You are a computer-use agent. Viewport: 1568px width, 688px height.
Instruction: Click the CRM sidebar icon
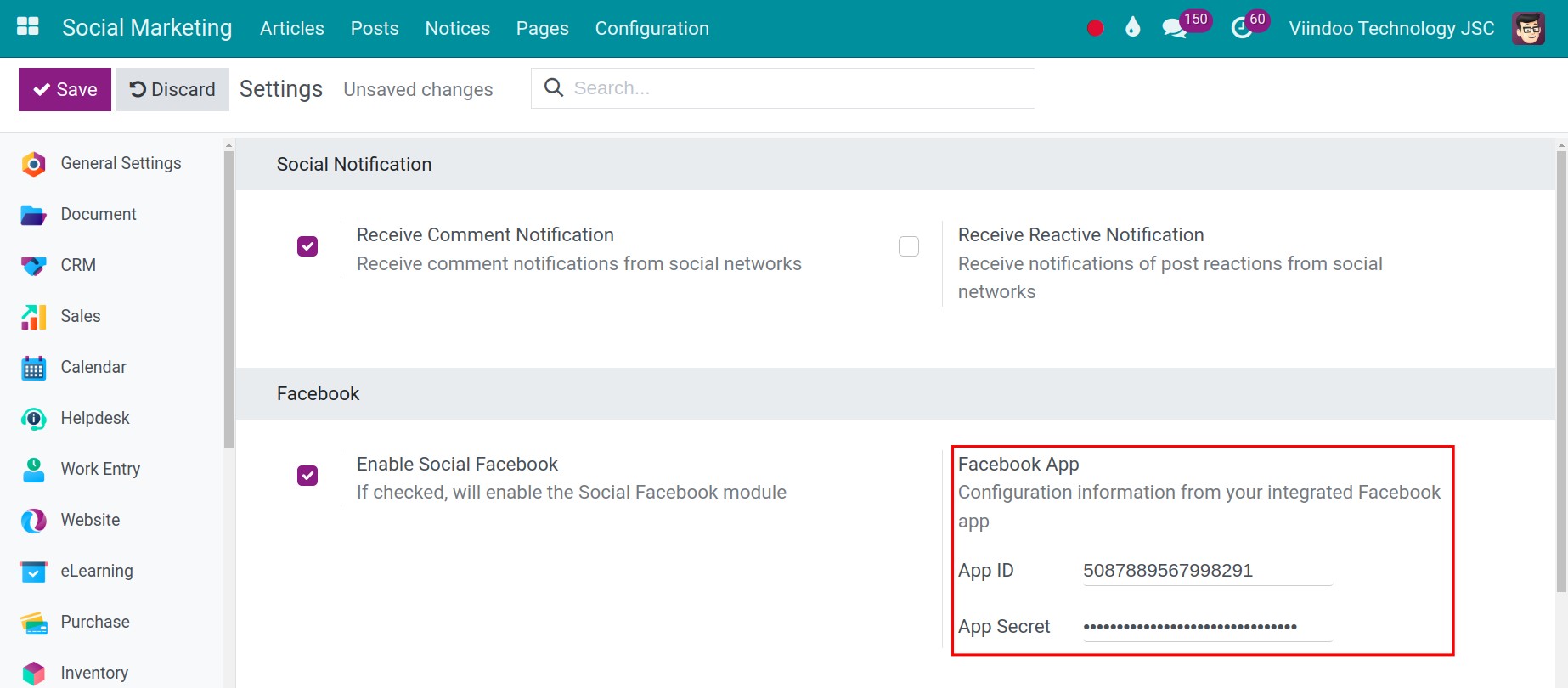tap(33, 266)
